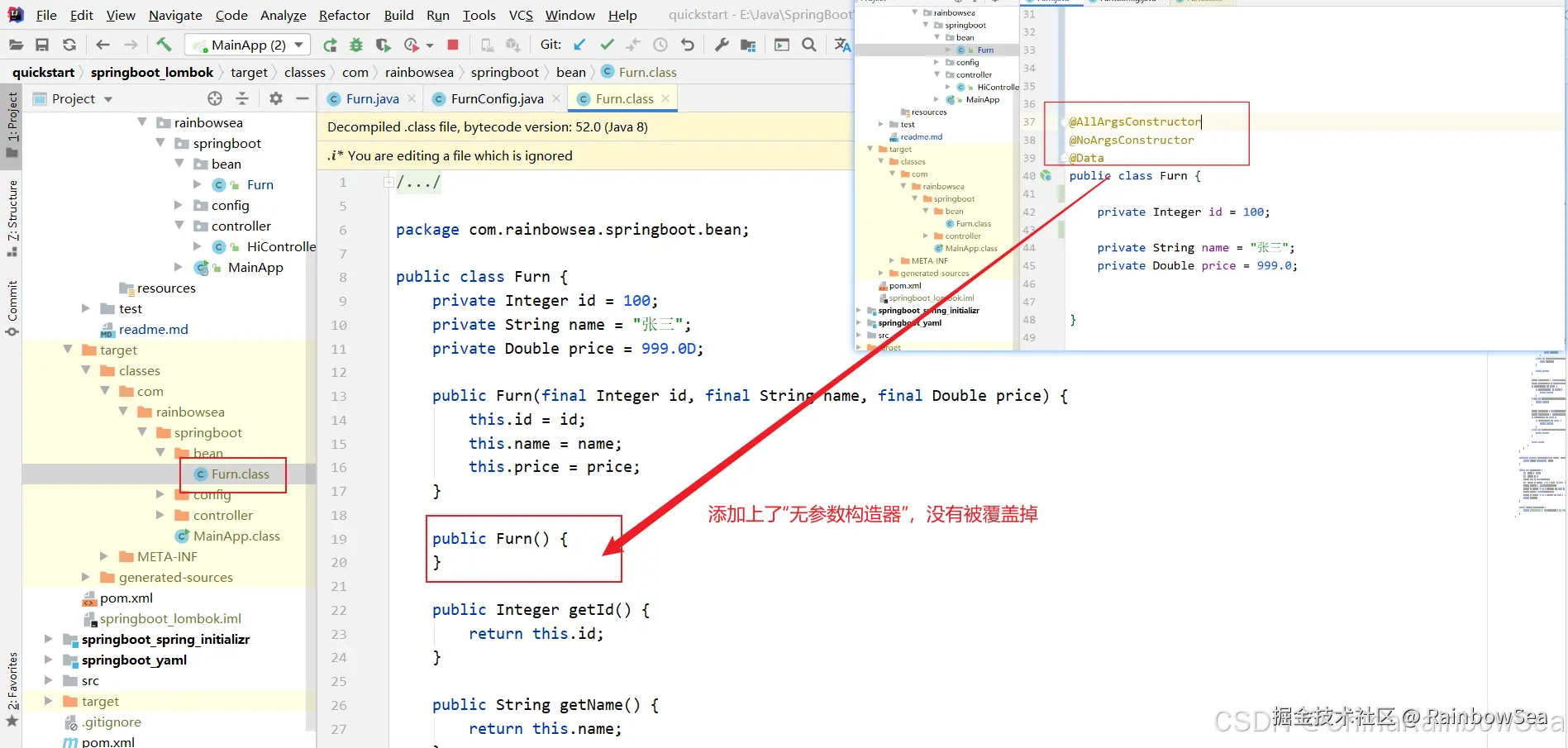
Task: Collapse the classes folder under target
Action: point(86,370)
